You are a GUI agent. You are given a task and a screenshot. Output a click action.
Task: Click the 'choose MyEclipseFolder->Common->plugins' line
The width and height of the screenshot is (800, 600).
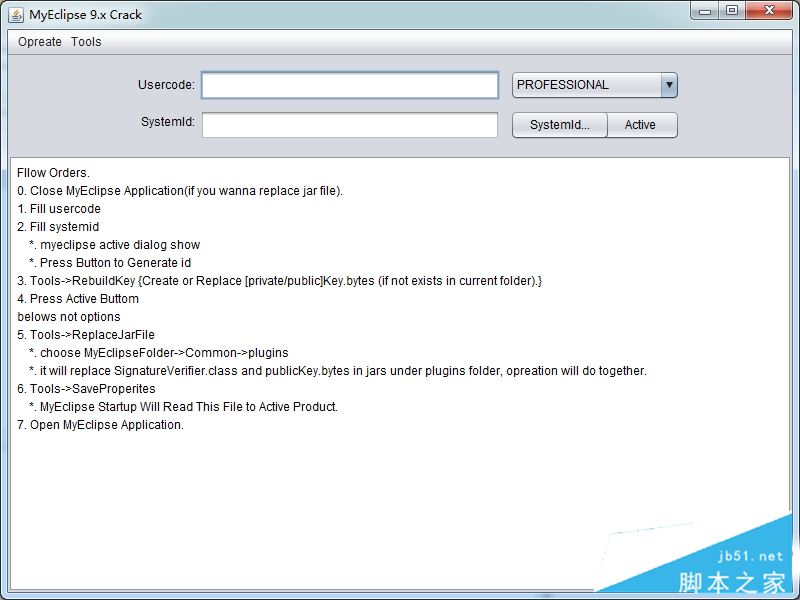coord(159,353)
